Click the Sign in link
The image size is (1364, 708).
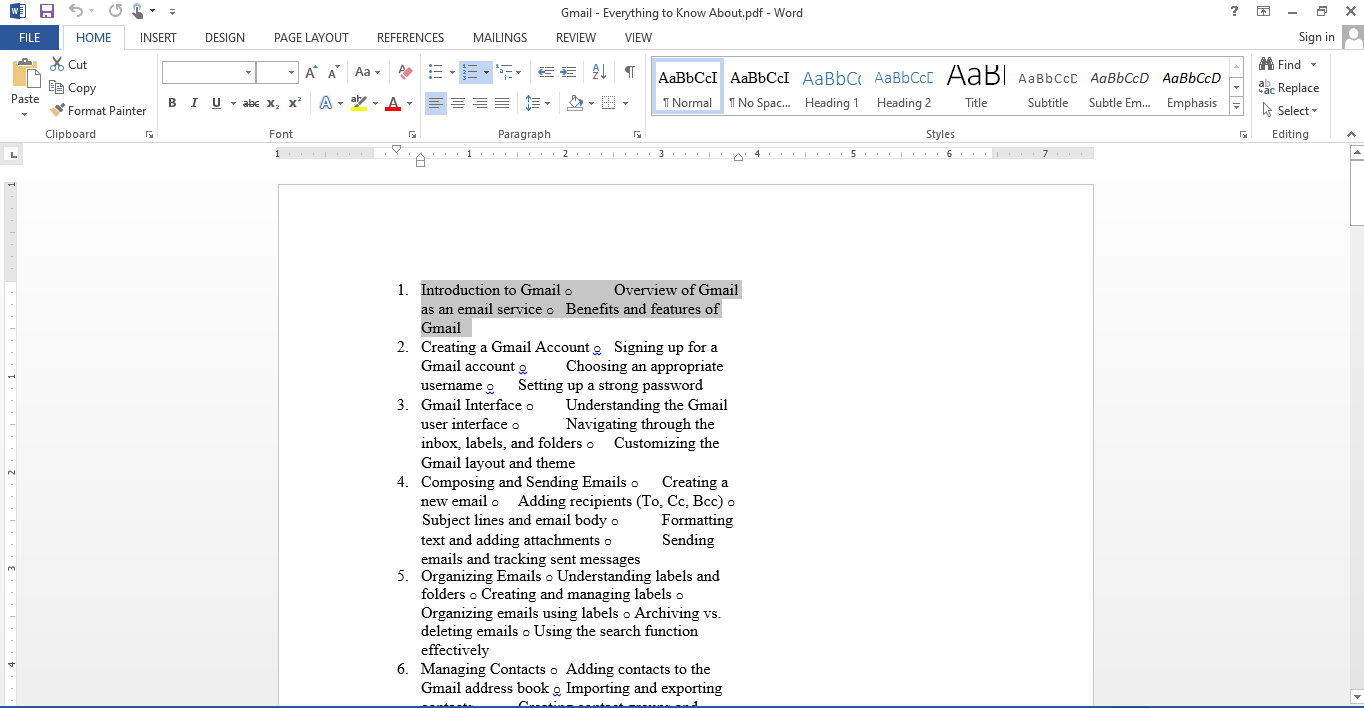coord(1316,37)
